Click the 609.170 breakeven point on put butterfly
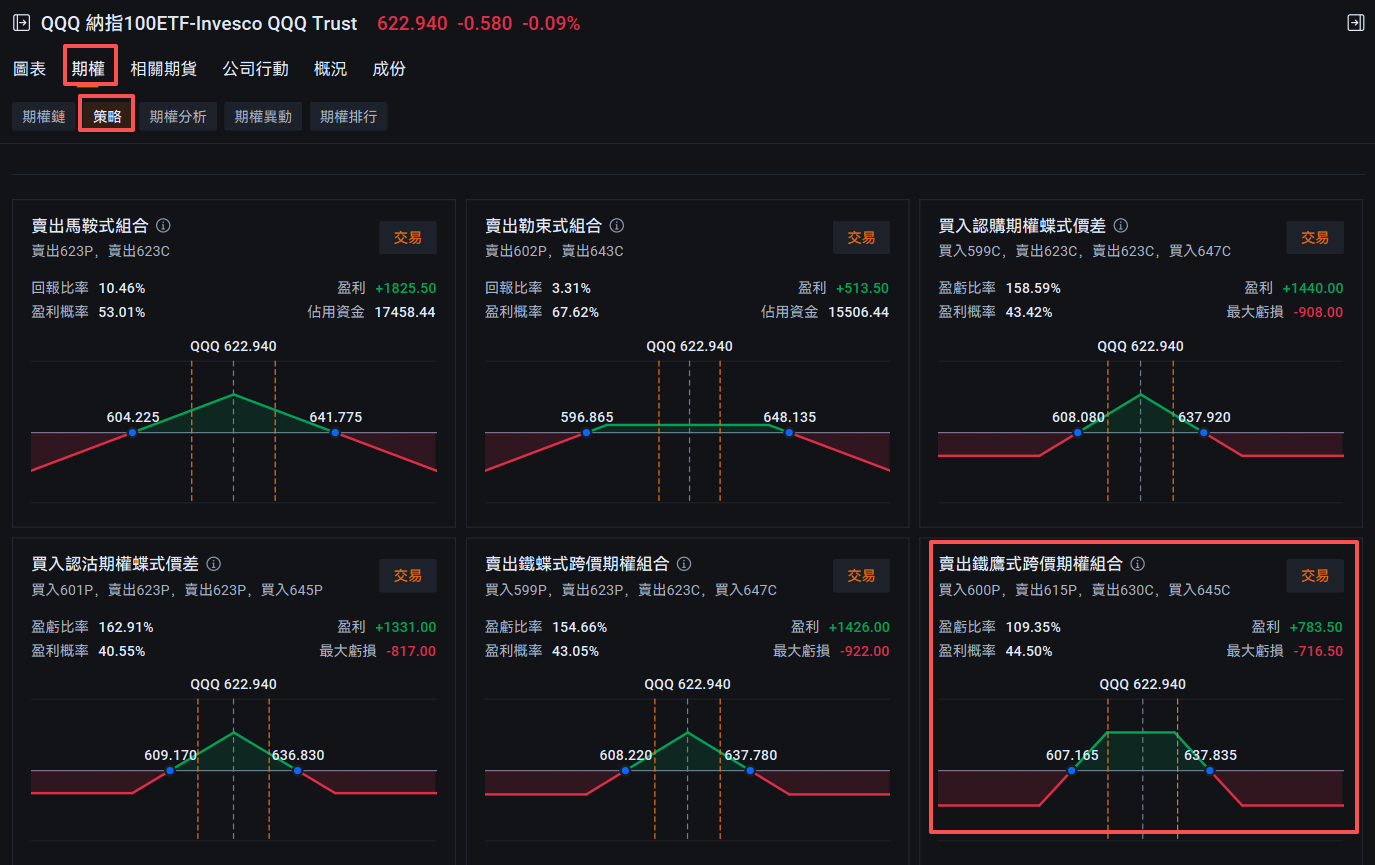The width and height of the screenshot is (1375, 865). point(170,771)
